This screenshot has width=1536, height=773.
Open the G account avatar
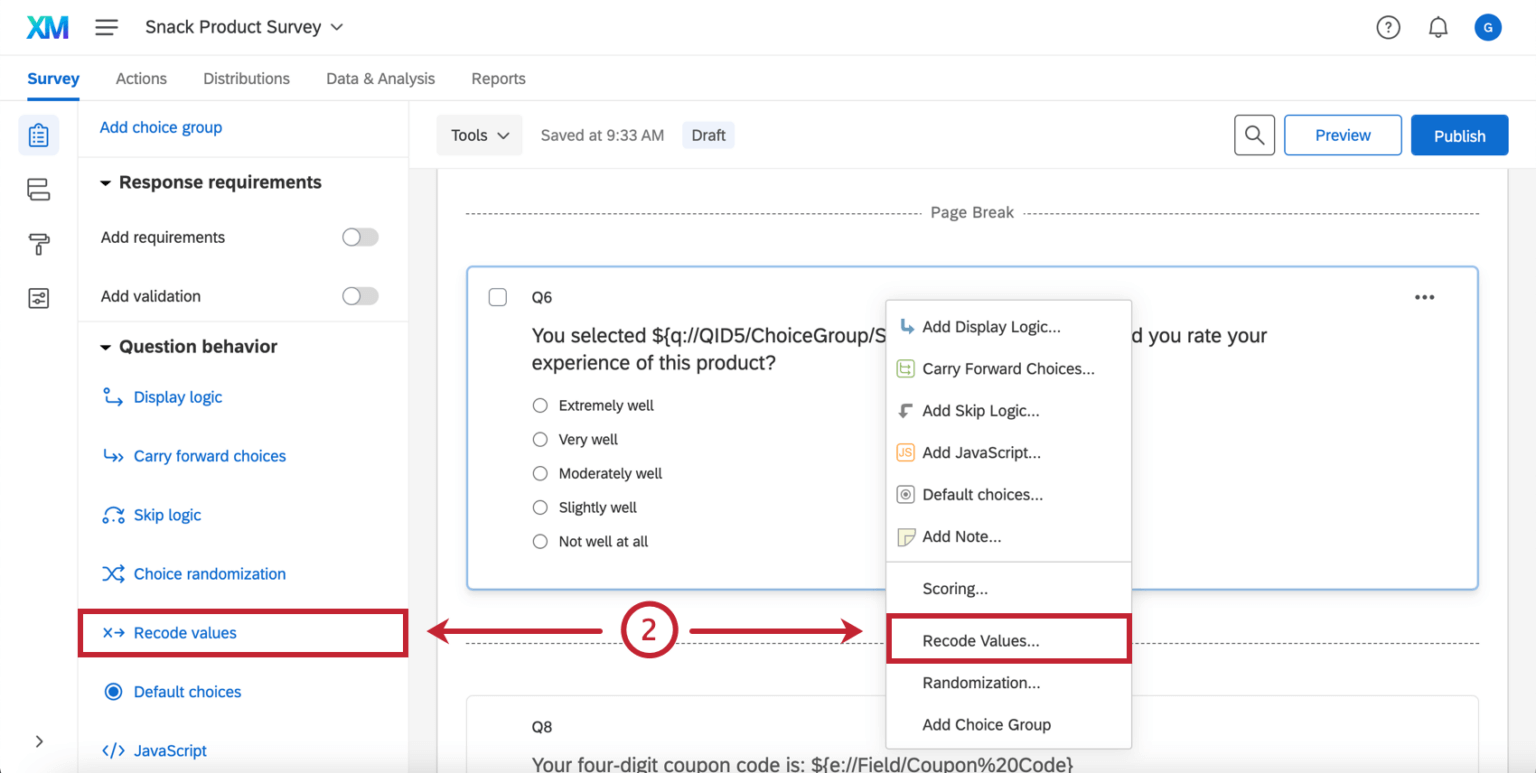[x=1488, y=28]
